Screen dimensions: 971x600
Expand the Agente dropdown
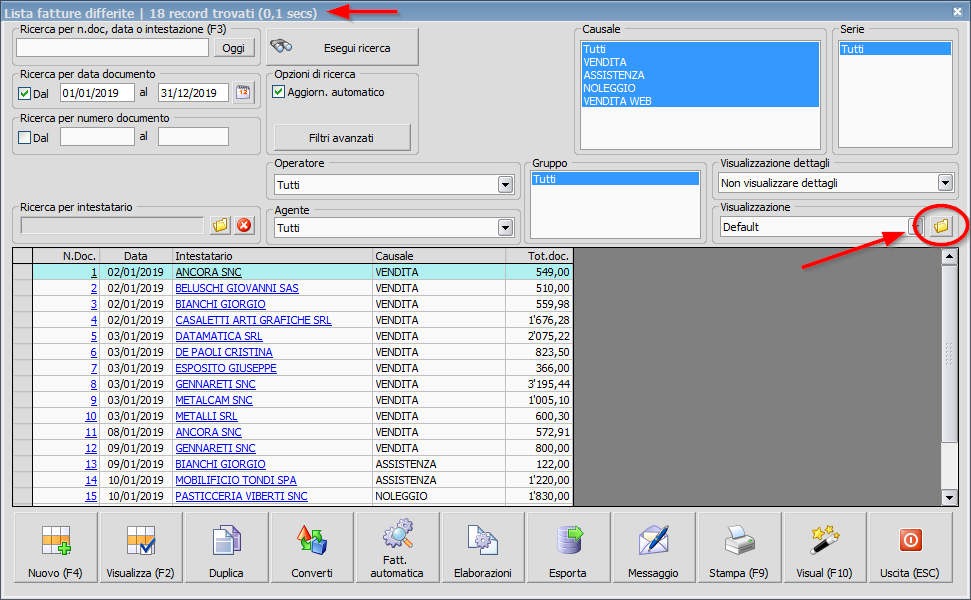[x=505, y=228]
